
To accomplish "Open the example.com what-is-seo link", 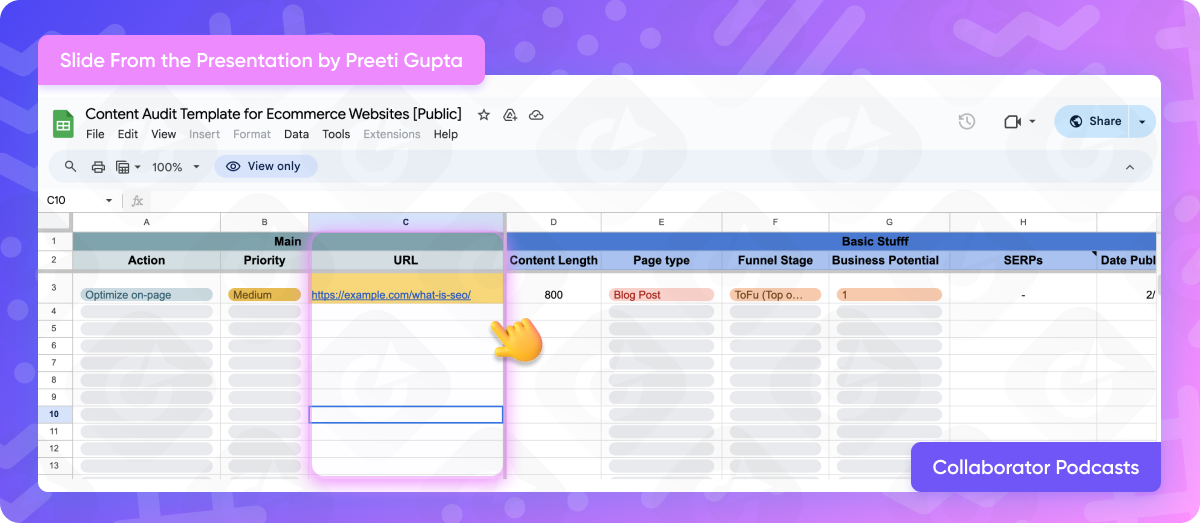I will click(391, 295).
